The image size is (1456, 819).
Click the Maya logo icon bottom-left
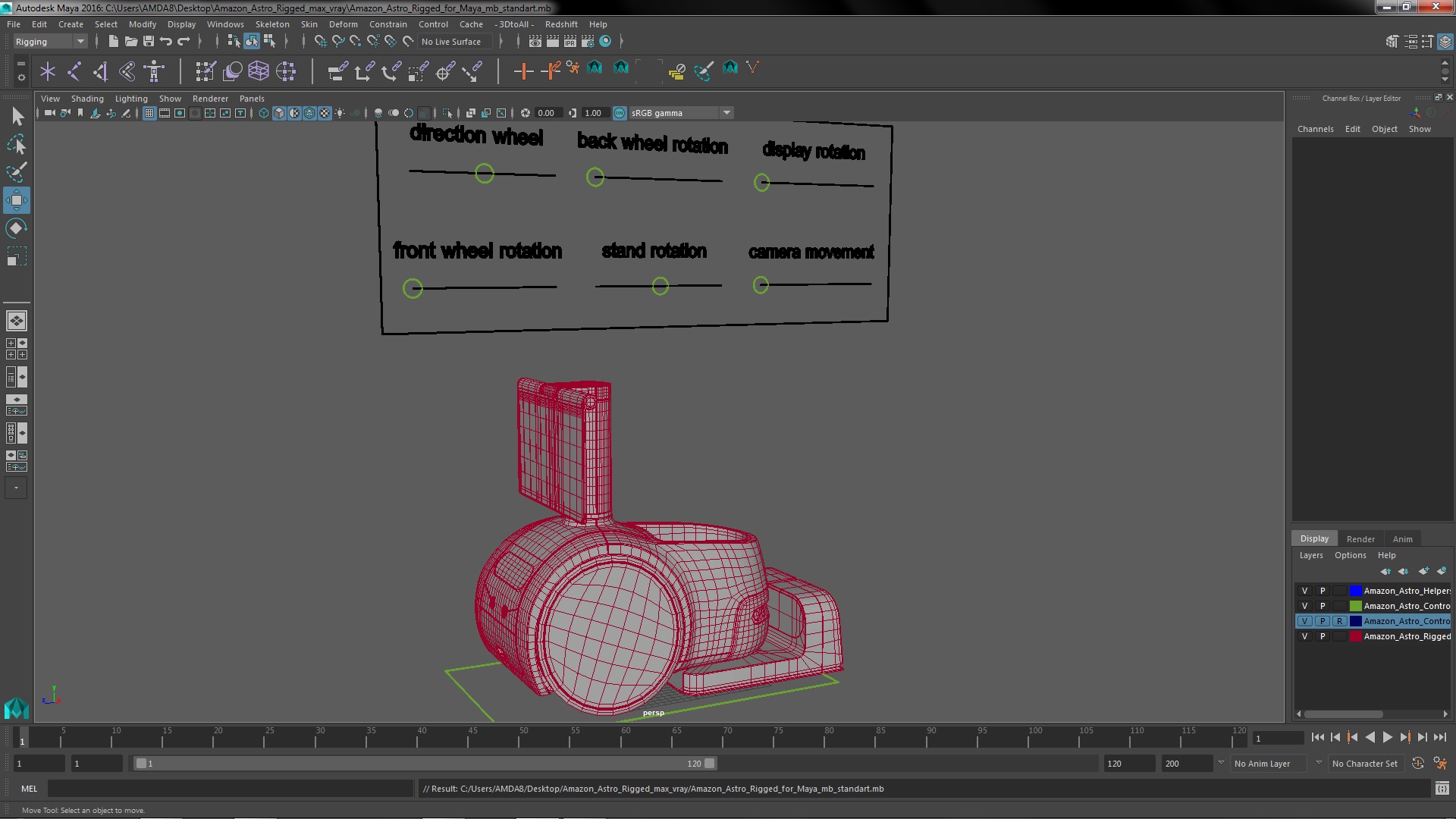pyautogui.click(x=17, y=708)
